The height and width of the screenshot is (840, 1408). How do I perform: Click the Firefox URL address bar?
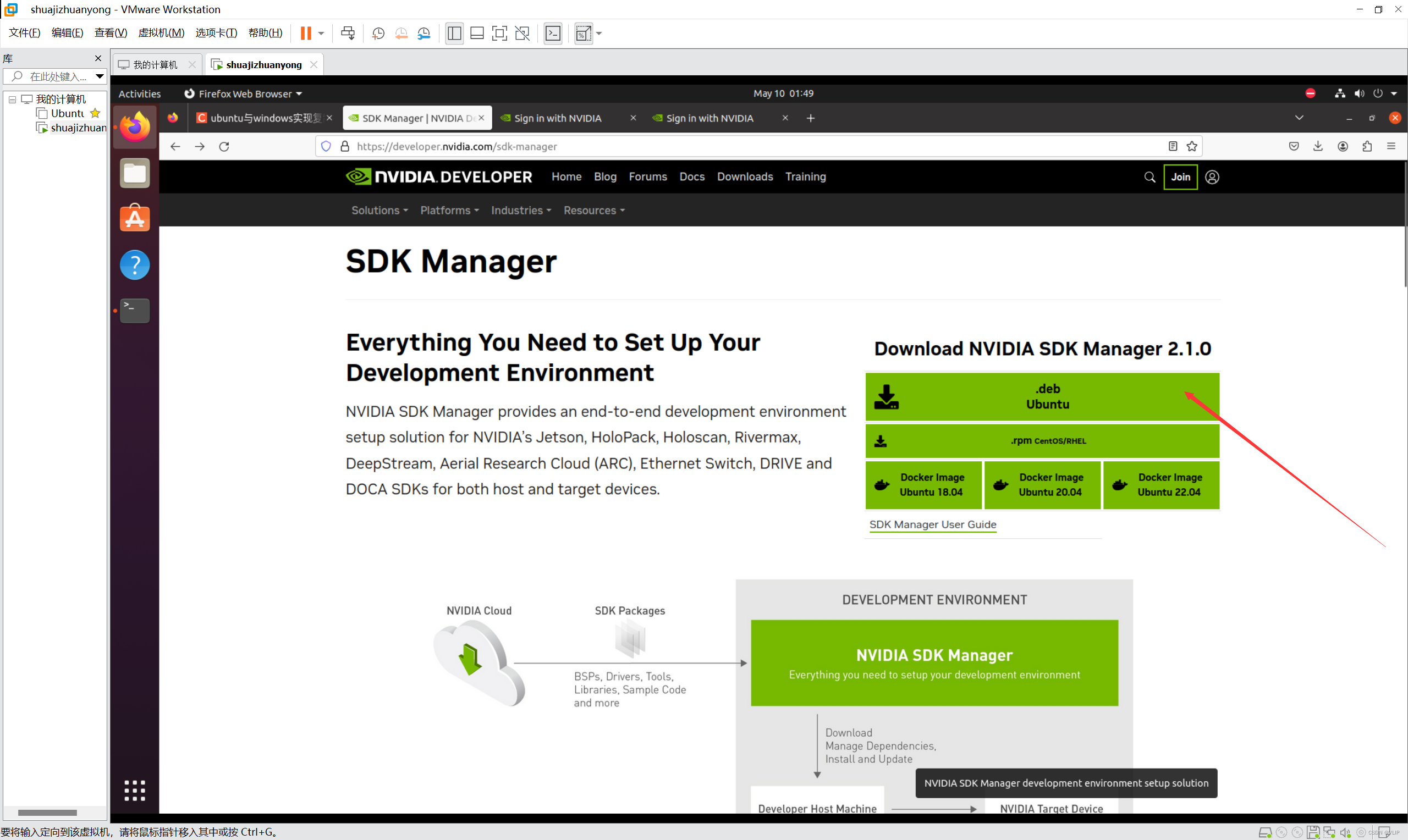(x=736, y=147)
